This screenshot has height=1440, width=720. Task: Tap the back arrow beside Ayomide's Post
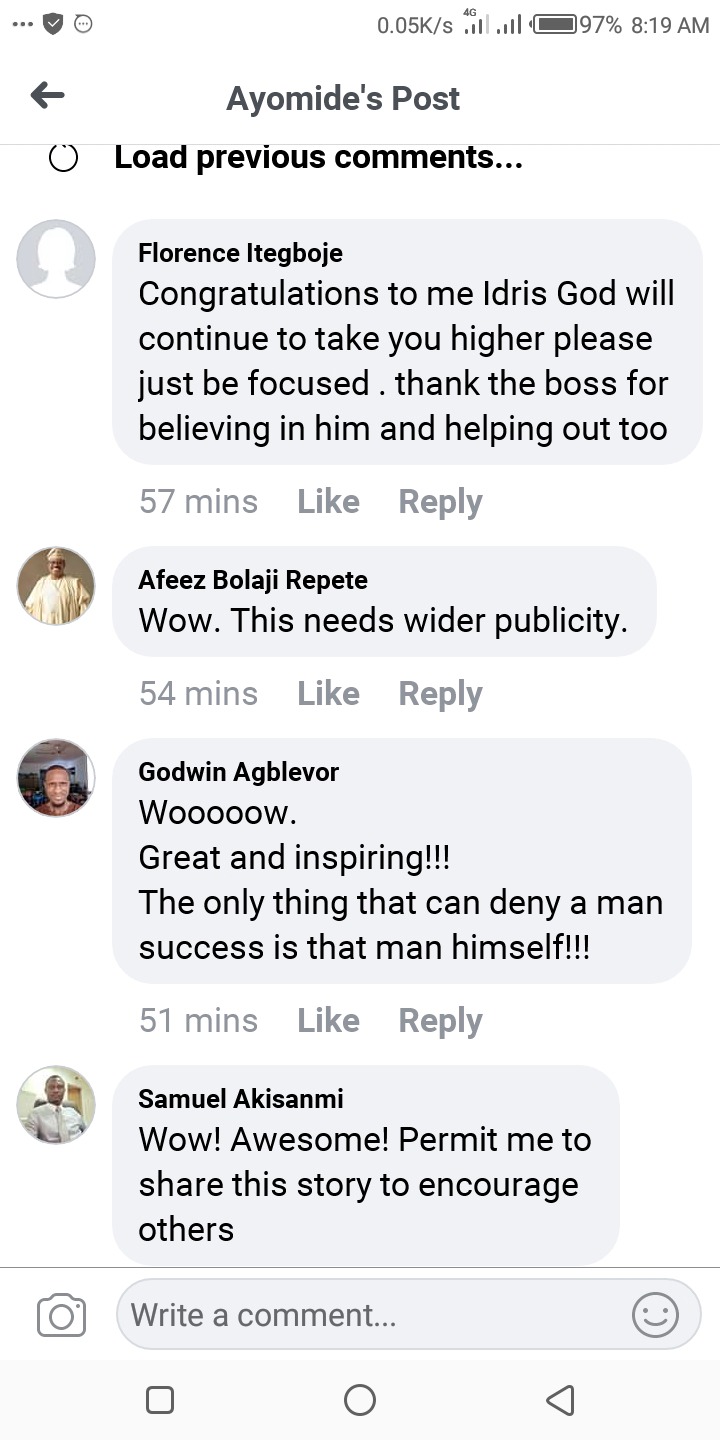tap(47, 96)
